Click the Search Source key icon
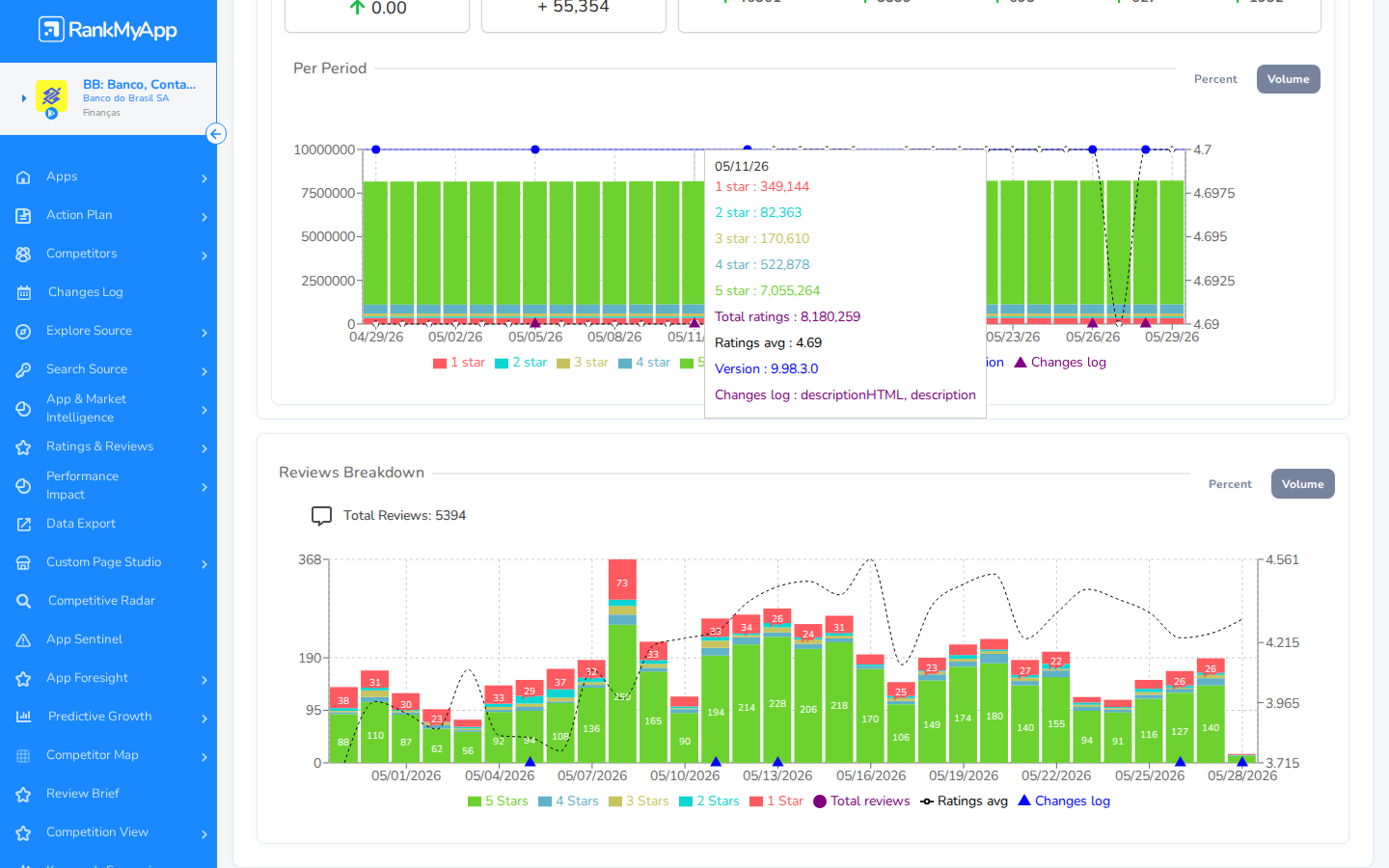This screenshot has height=868, width=1389. point(23,370)
